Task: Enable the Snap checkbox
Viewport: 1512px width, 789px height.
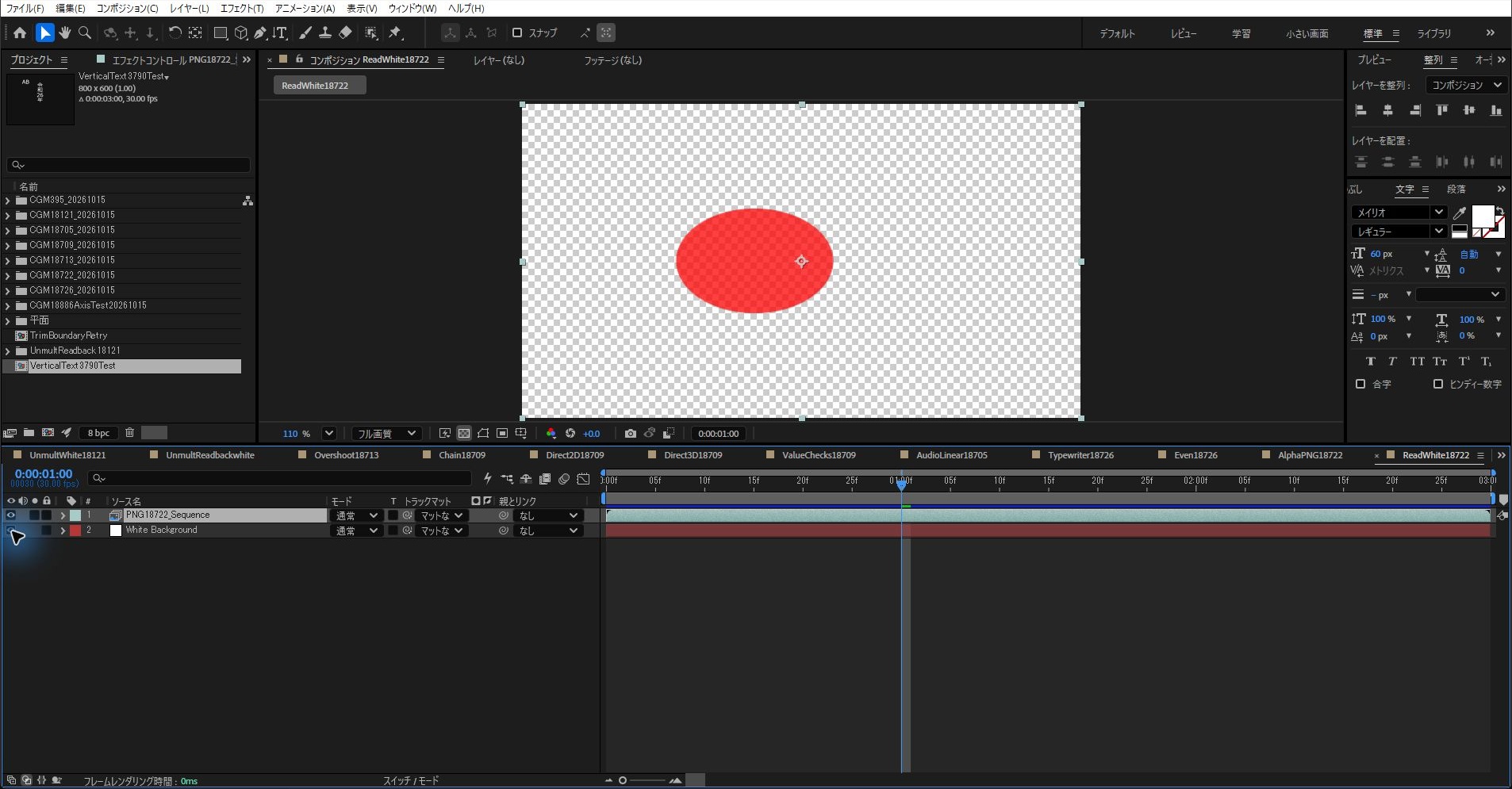Action: tap(517, 33)
